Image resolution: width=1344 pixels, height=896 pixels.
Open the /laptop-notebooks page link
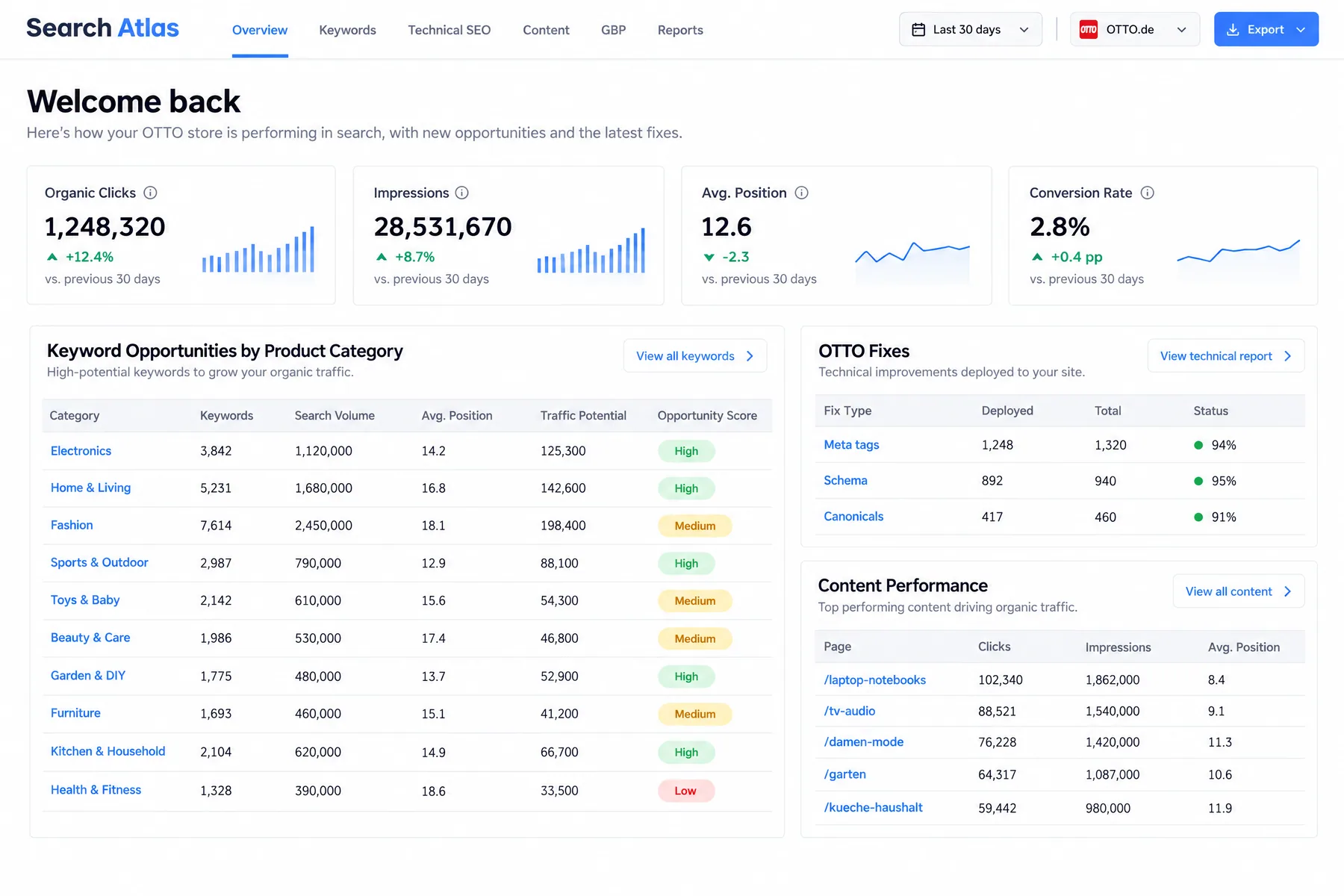(874, 679)
